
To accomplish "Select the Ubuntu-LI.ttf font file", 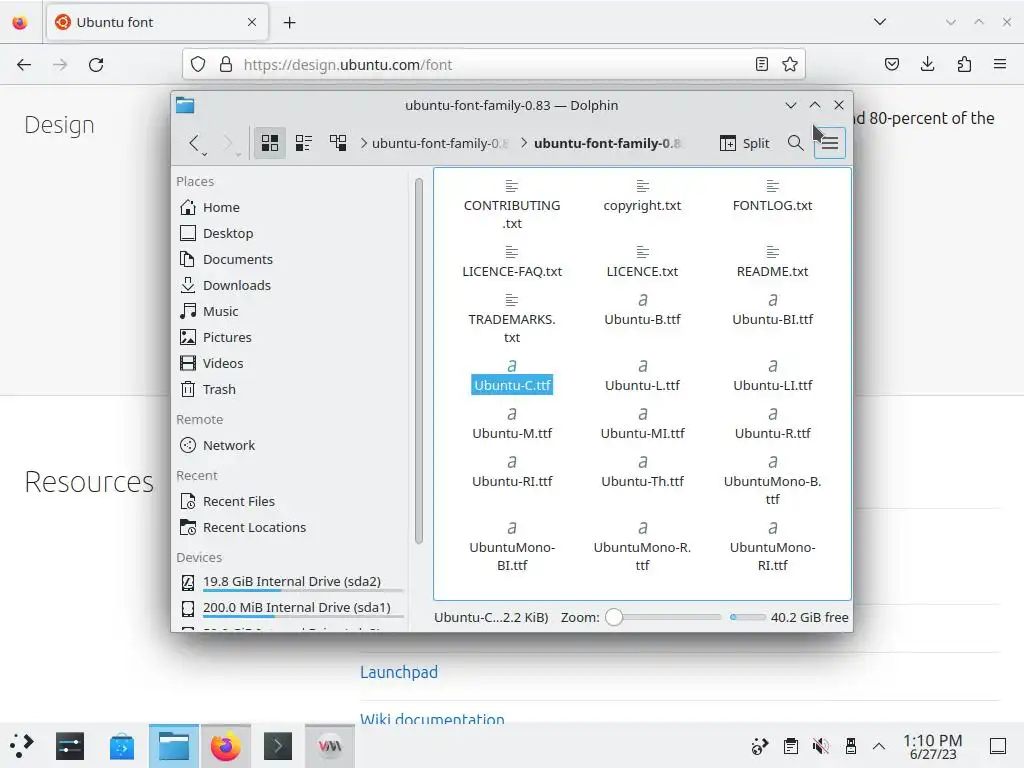I will (x=773, y=377).
